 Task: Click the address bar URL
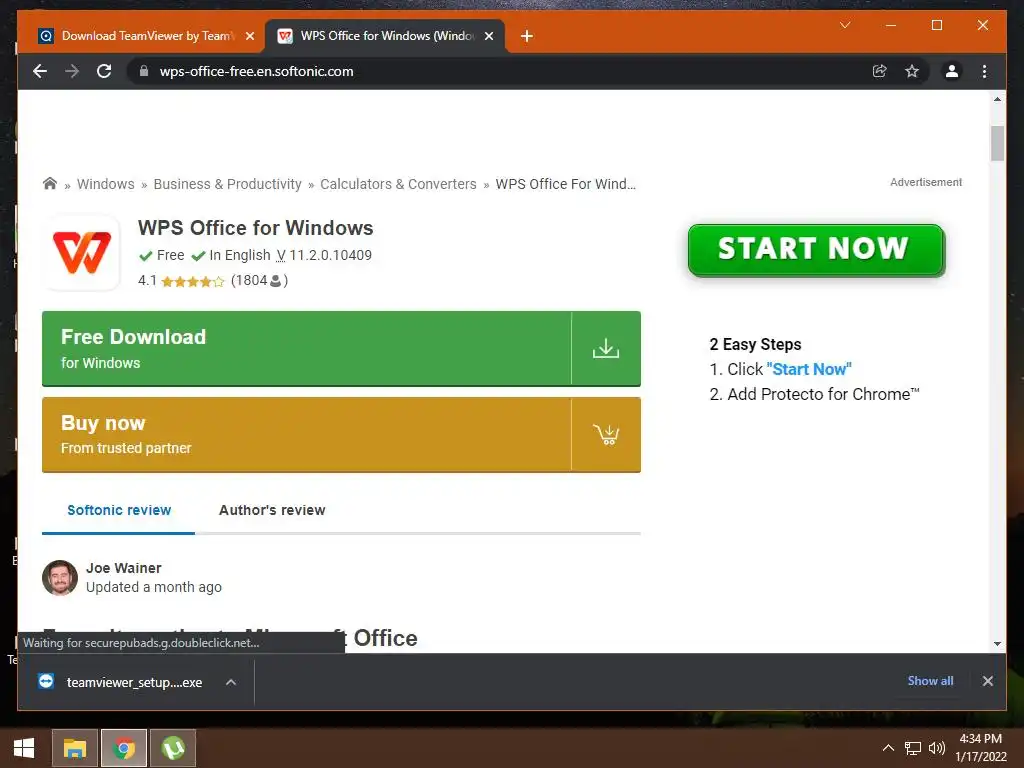click(x=256, y=71)
